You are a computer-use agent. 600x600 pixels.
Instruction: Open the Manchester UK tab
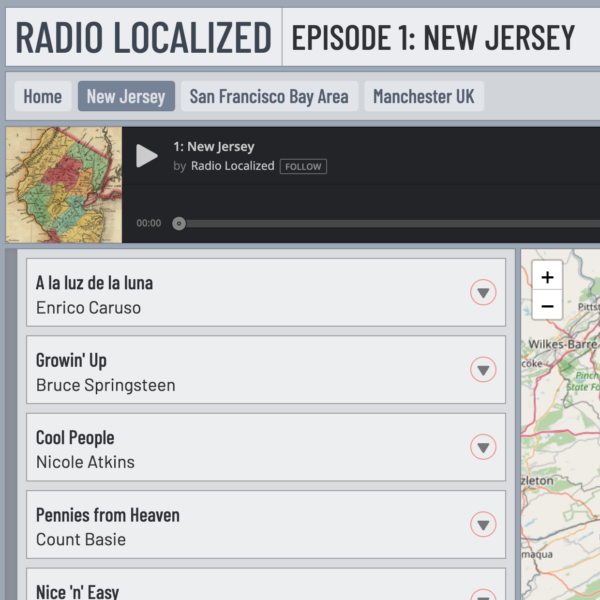pyautogui.click(x=424, y=96)
